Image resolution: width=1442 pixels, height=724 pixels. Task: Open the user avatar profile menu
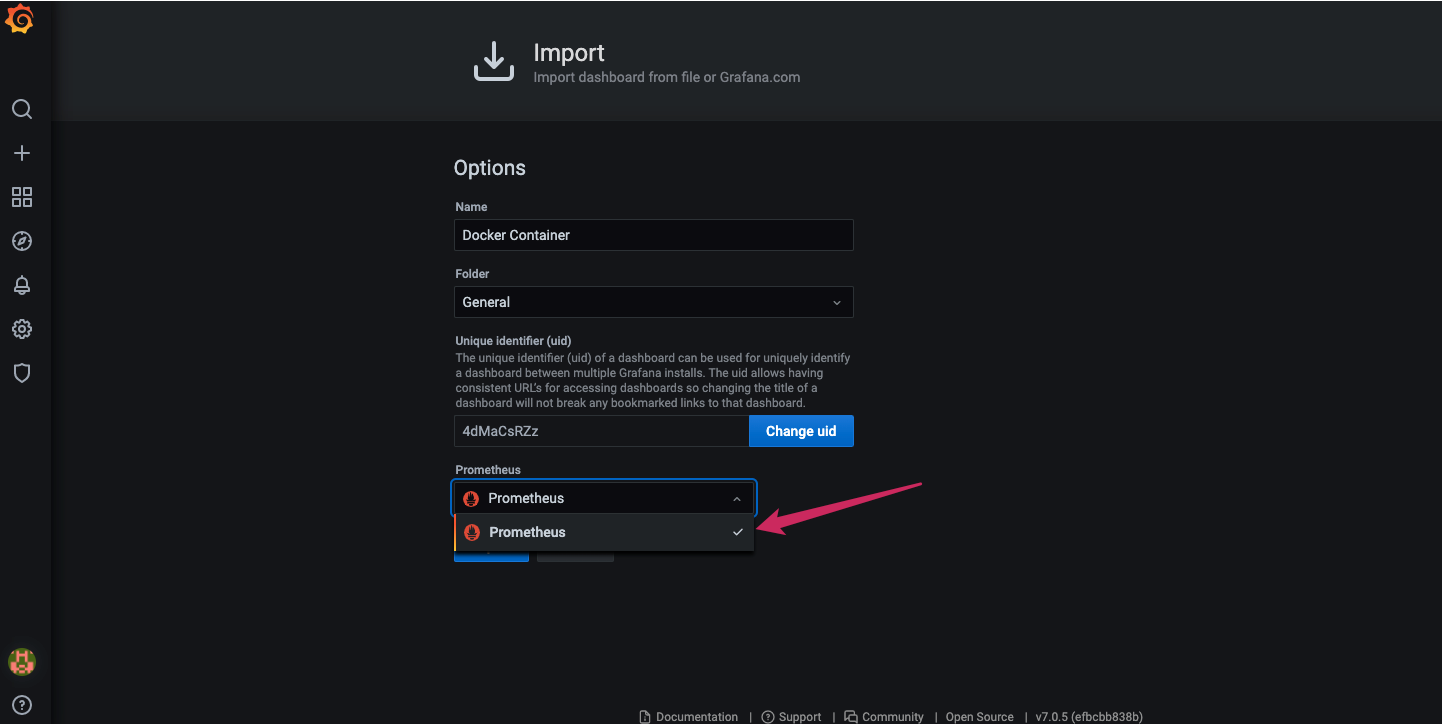pos(22,661)
